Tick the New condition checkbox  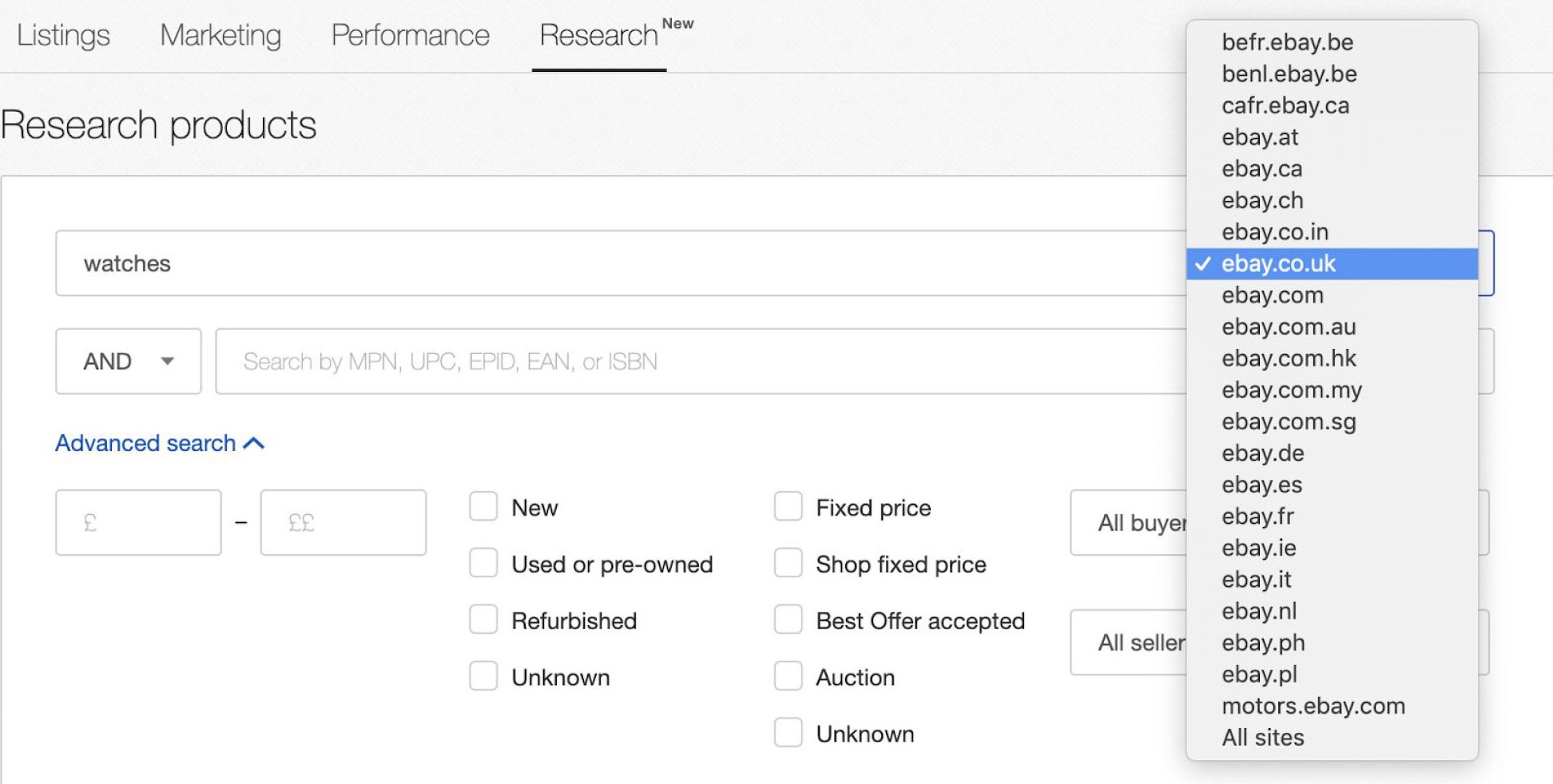point(483,506)
